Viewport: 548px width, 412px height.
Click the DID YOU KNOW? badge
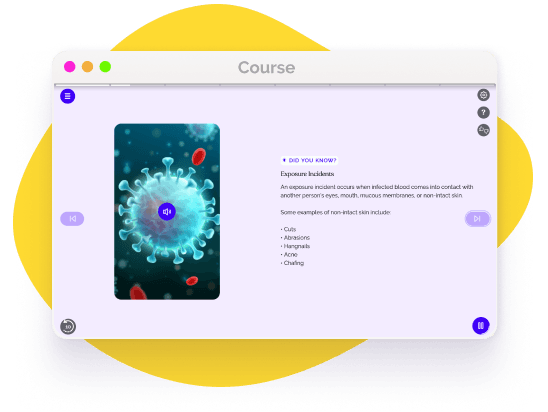pos(309,160)
